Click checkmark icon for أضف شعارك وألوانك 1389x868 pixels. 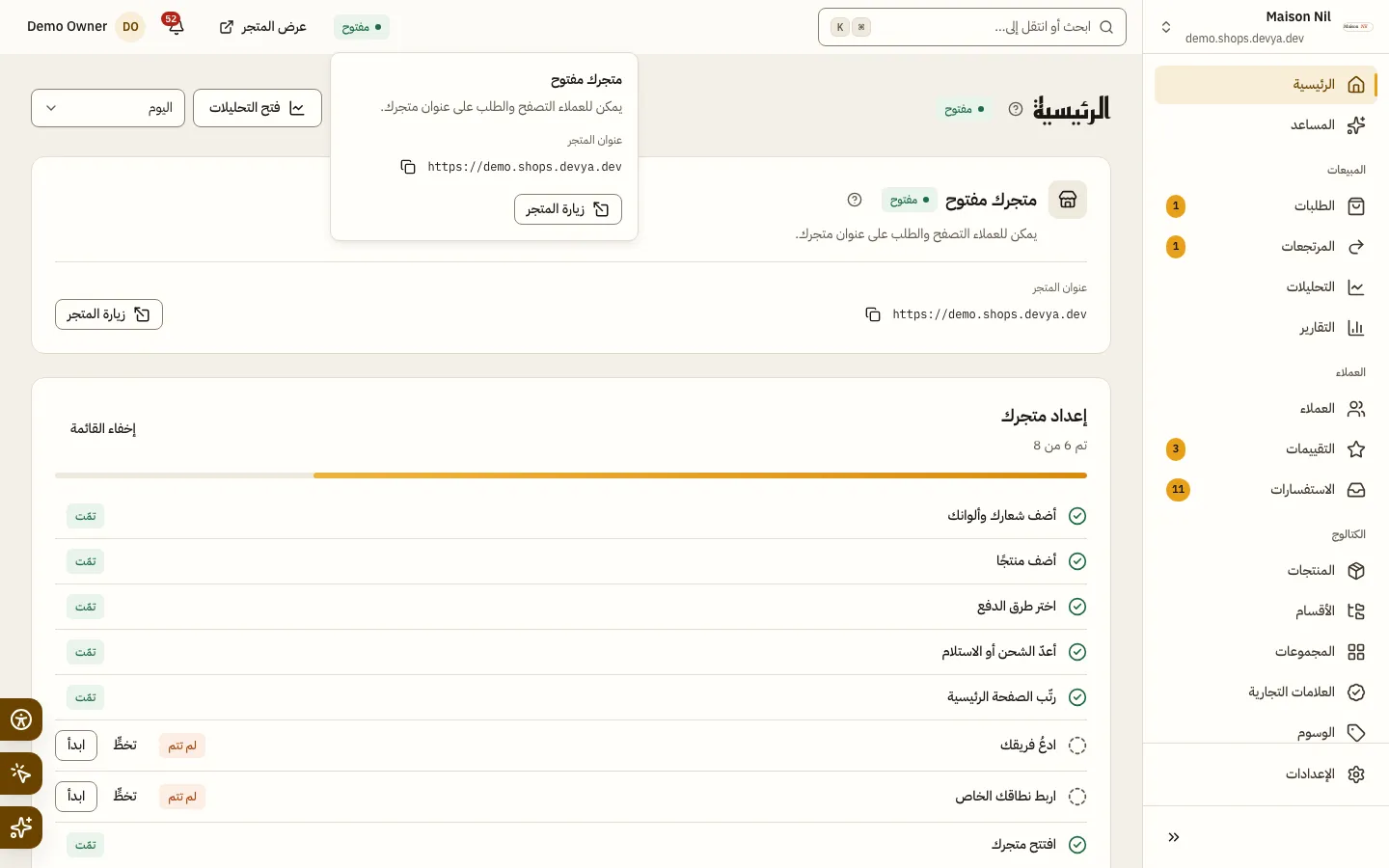tap(1077, 516)
